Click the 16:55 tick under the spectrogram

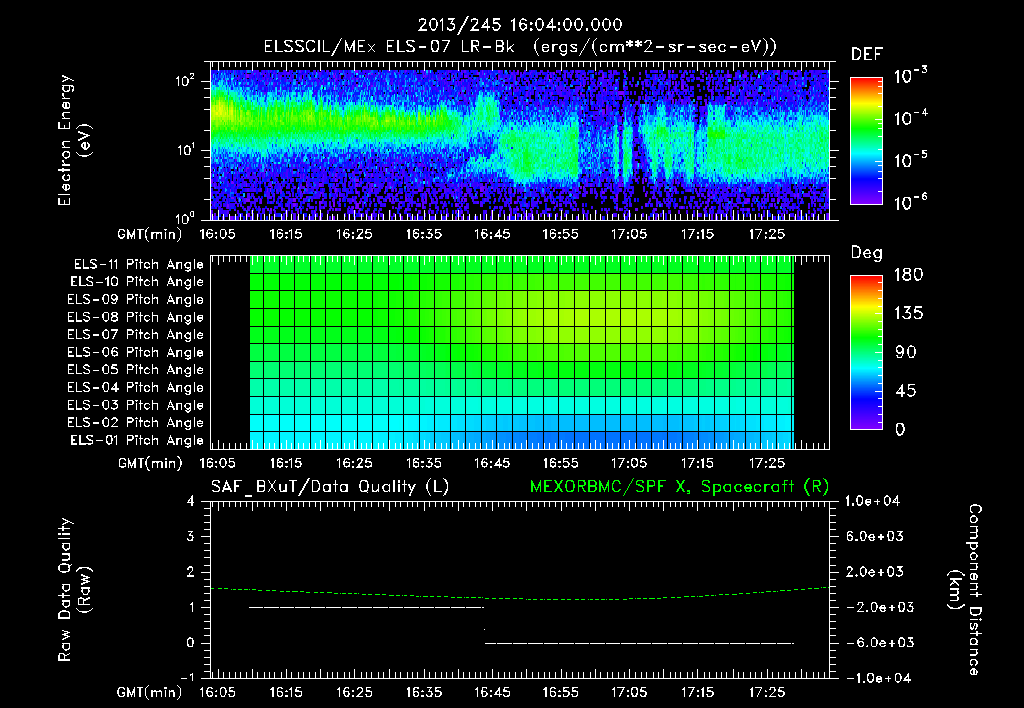click(x=560, y=234)
